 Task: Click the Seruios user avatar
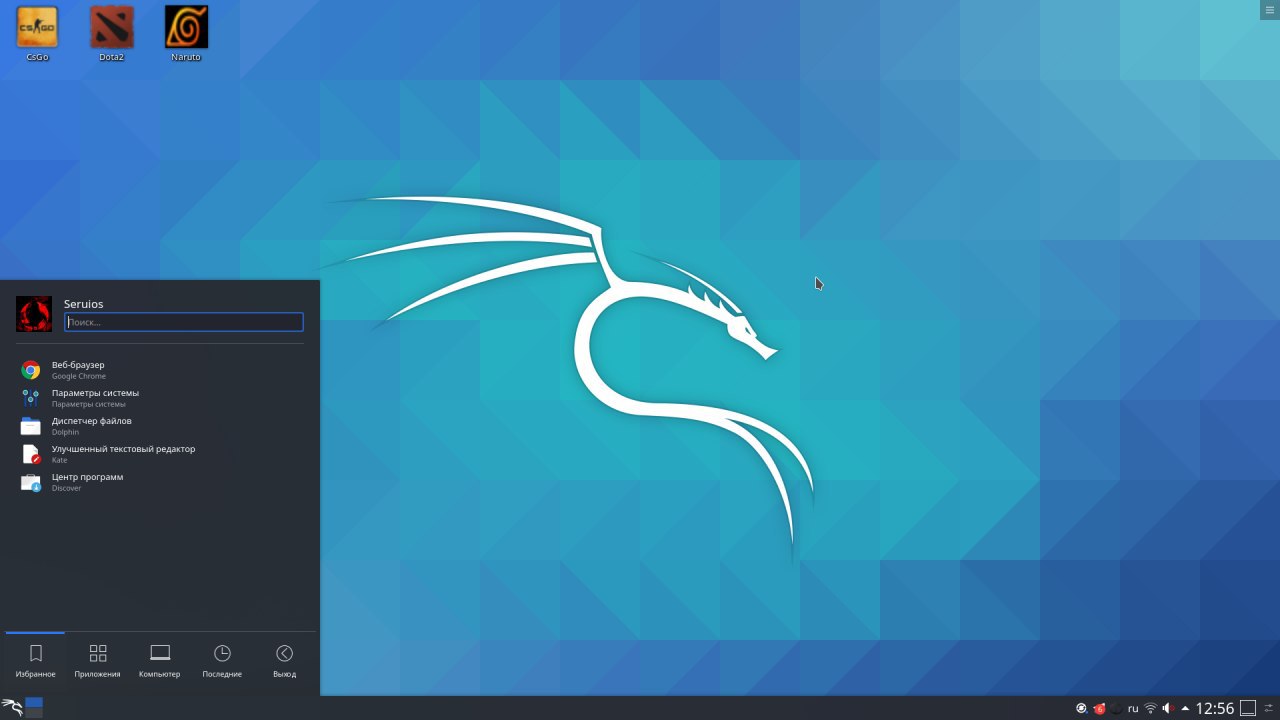(34, 314)
